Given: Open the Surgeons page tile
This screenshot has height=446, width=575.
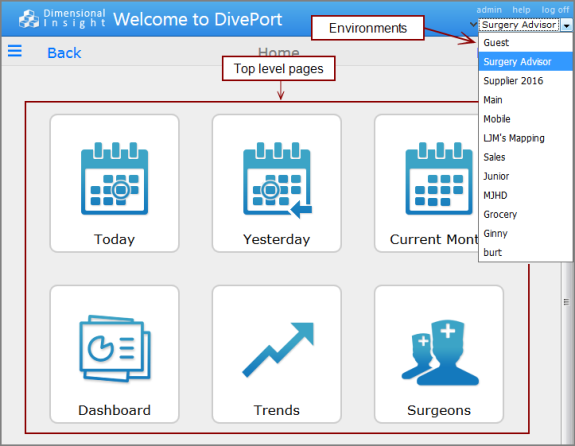Looking at the screenshot, I should [439, 354].
